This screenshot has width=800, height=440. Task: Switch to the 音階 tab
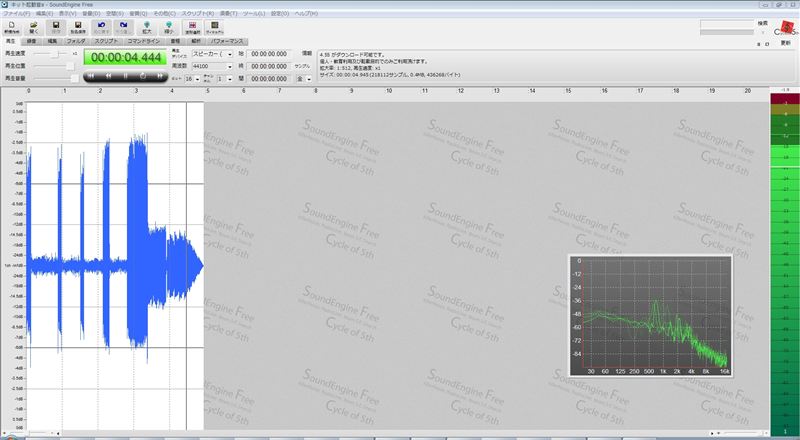(x=175, y=41)
